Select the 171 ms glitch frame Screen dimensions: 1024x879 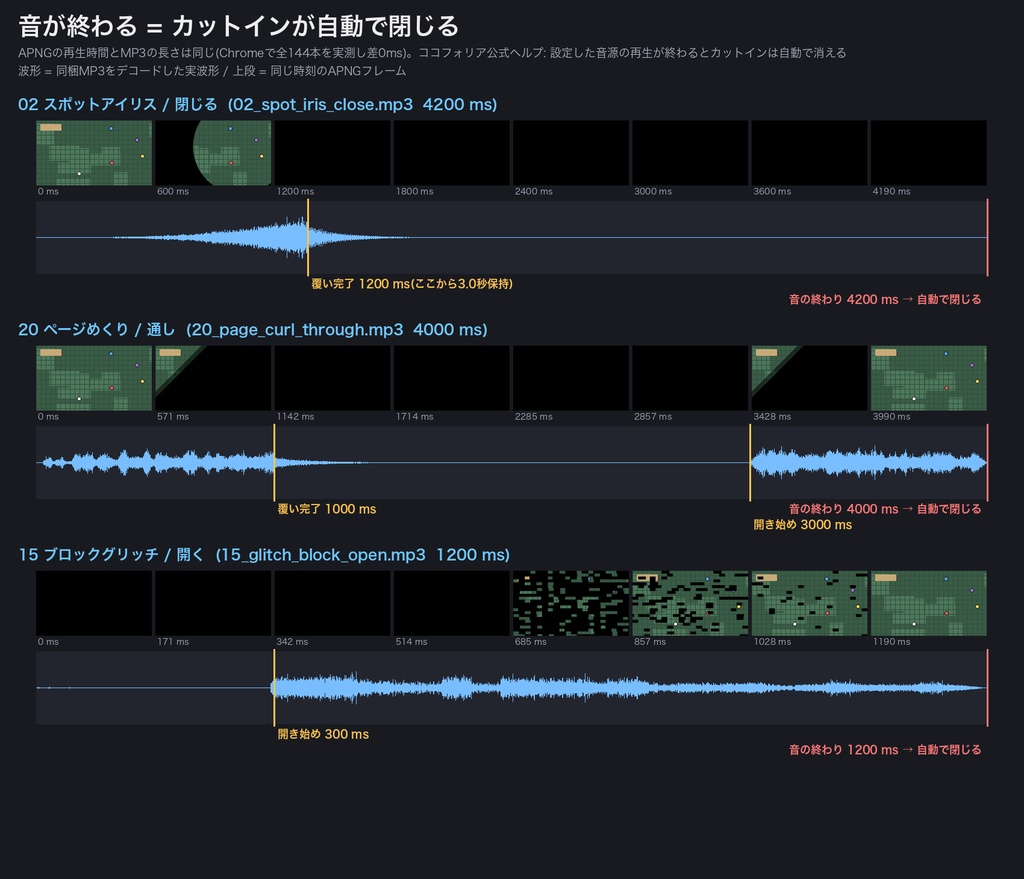[213, 603]
